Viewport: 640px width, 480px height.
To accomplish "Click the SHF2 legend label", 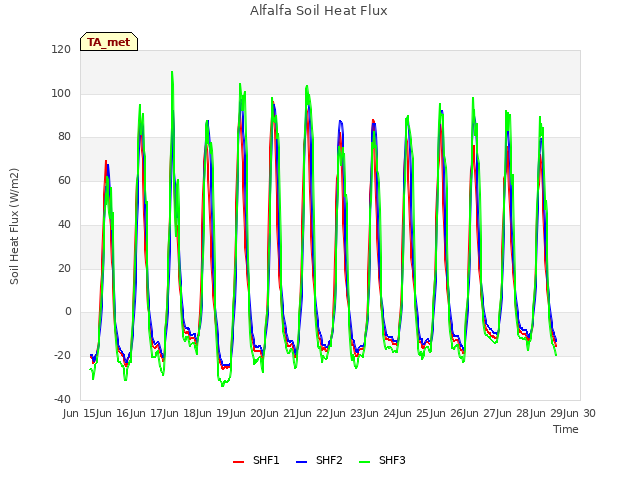I will pyautogui.click(x=329, y=460).
